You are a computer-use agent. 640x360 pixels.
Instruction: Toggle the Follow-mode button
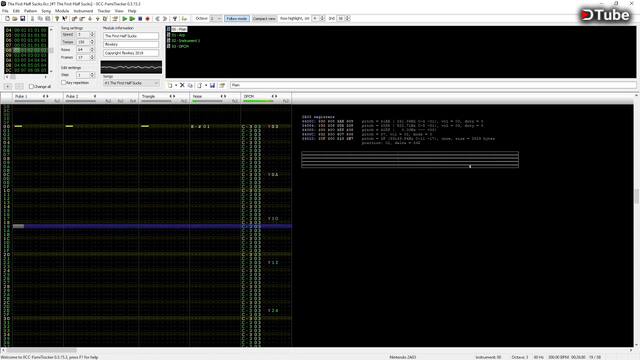pyautogui.click(x=237, y=19)
